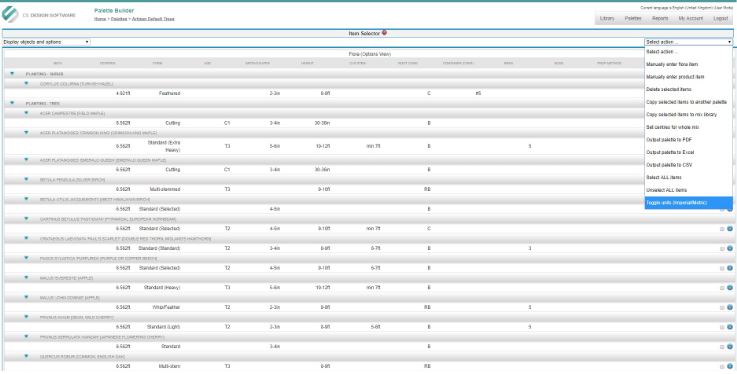
Task: Tick checkbox on Standard (Light) row
Action: (722, 327)
